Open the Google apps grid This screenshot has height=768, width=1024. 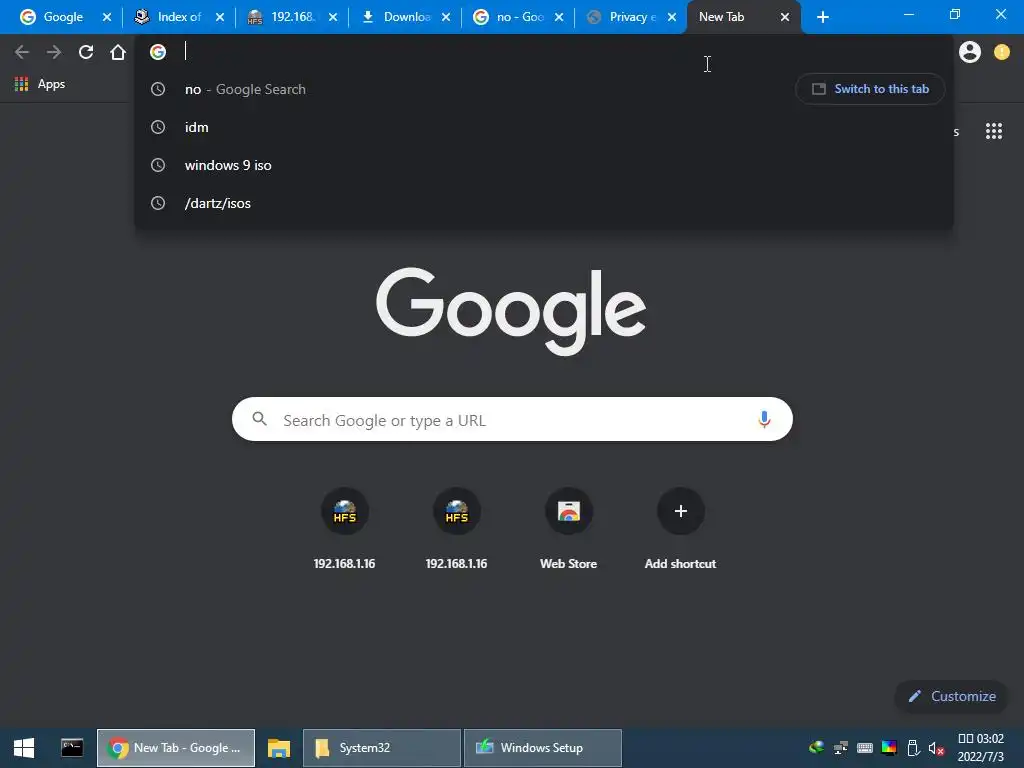coord(994,131)
